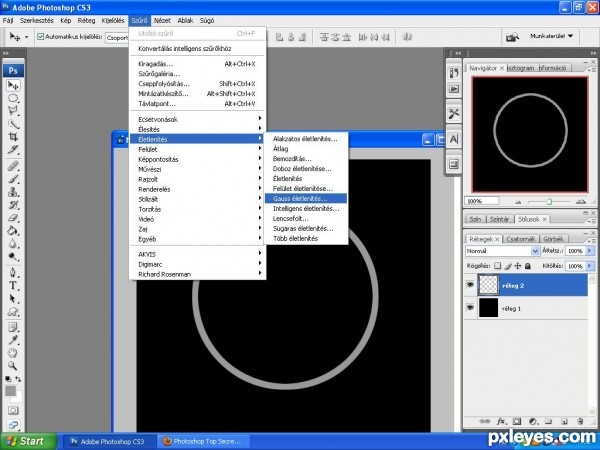The height and width of the screenshot is (450, 600).
Task: Toggle Quick Mask mode
Action: 13,411
